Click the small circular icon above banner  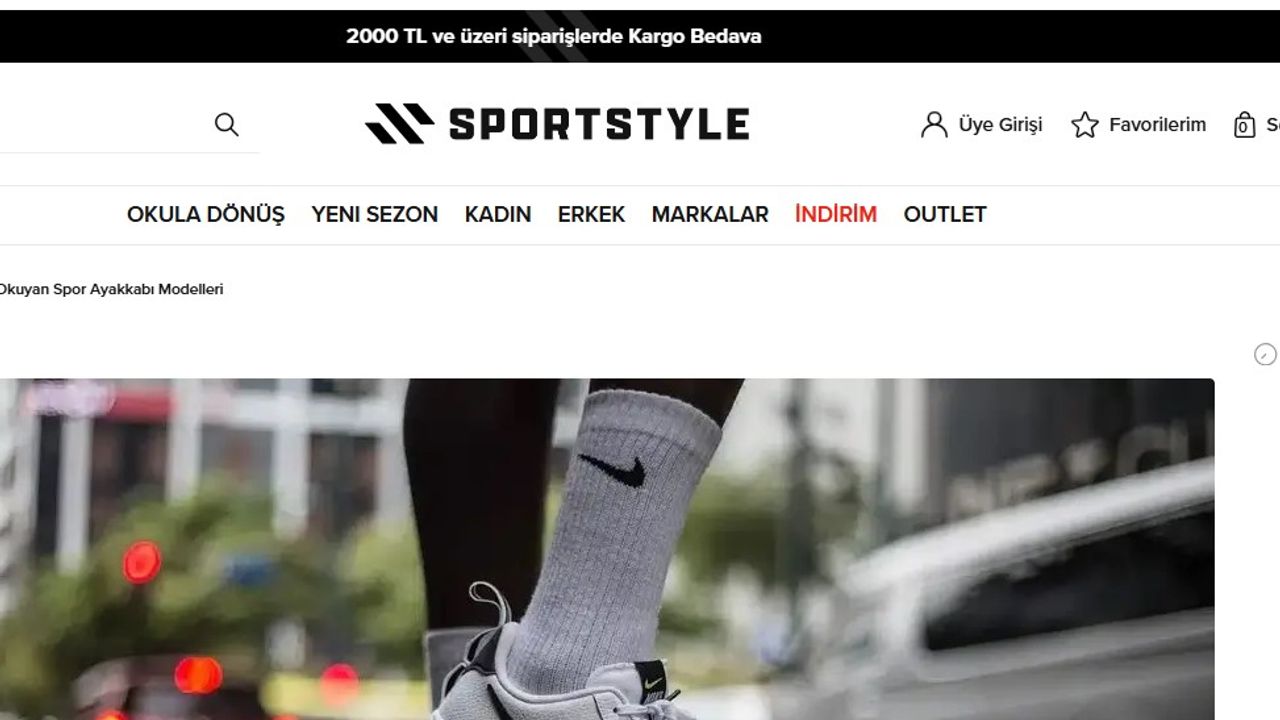[1265, 354]
